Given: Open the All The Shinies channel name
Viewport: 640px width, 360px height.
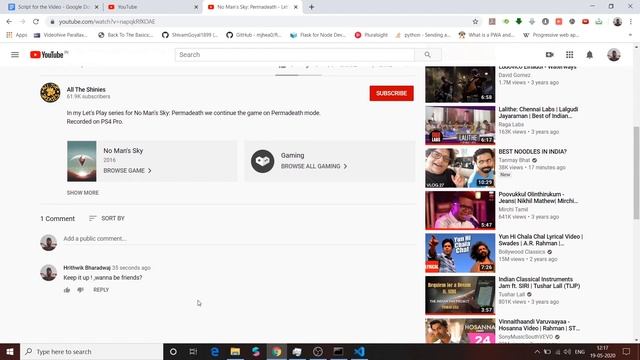Looking at the screenshot, I should (86, 89).
